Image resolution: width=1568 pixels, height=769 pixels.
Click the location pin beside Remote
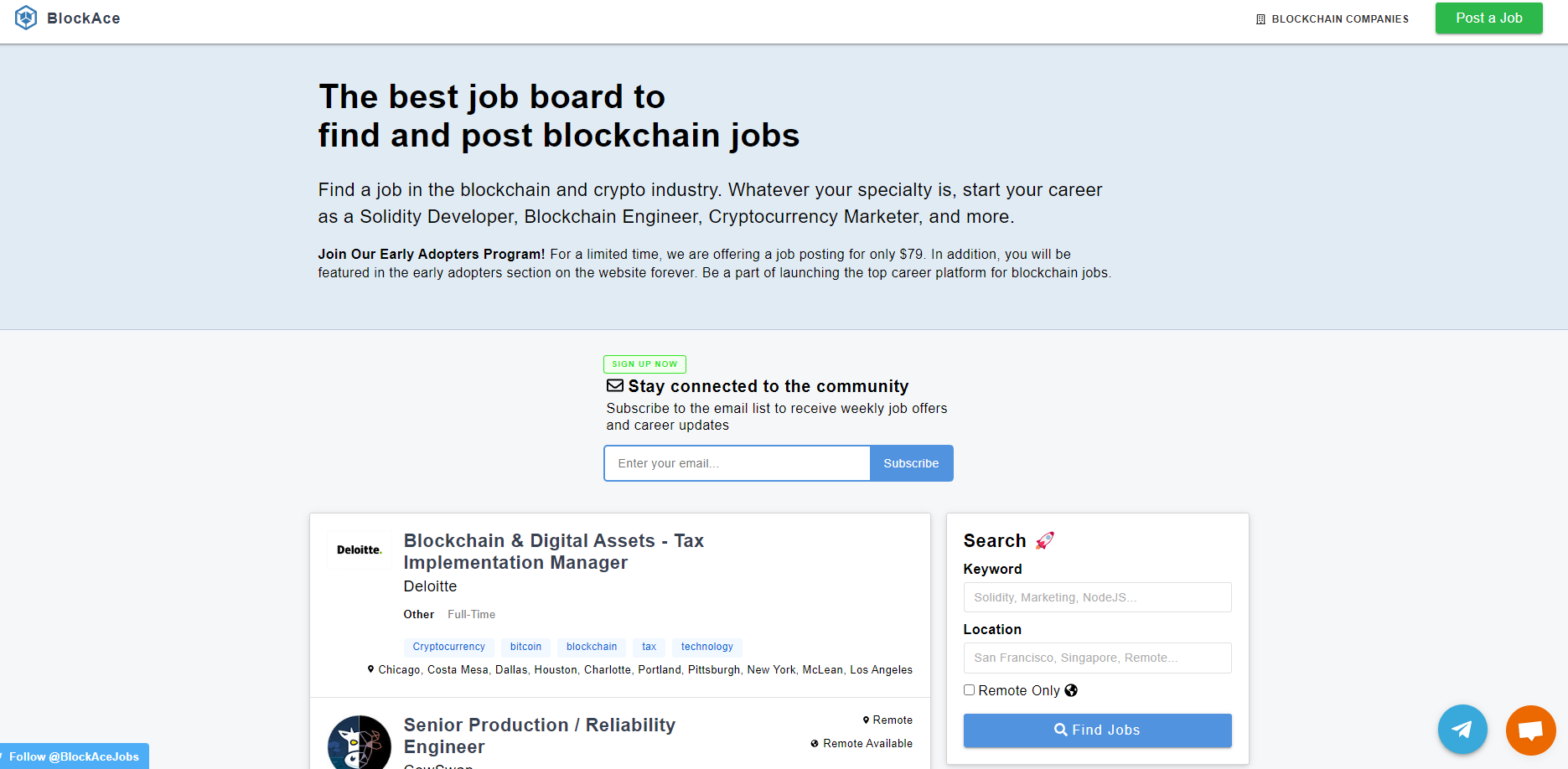pyautogui.click(x=867, y=720)
